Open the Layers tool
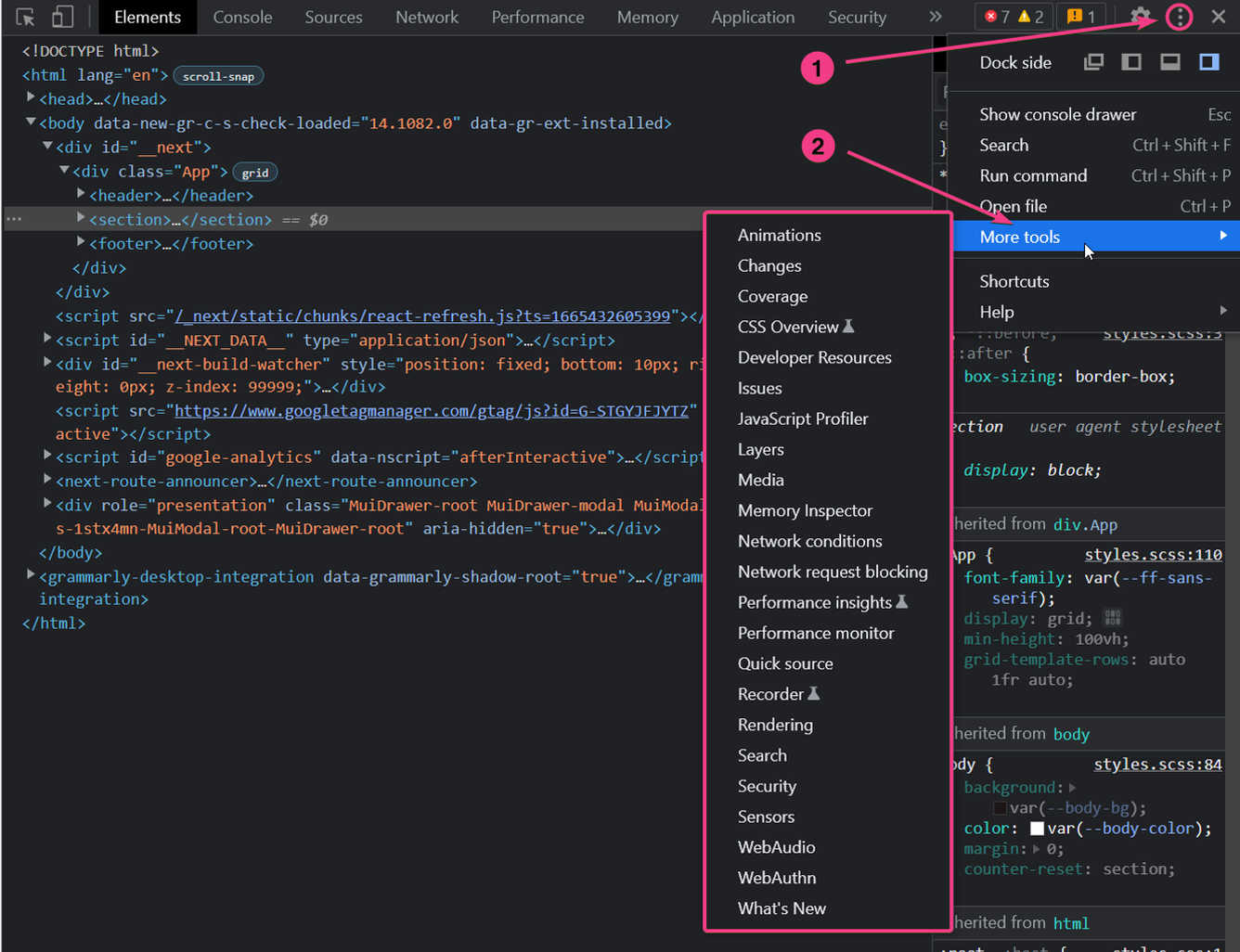 pos(828,449)
